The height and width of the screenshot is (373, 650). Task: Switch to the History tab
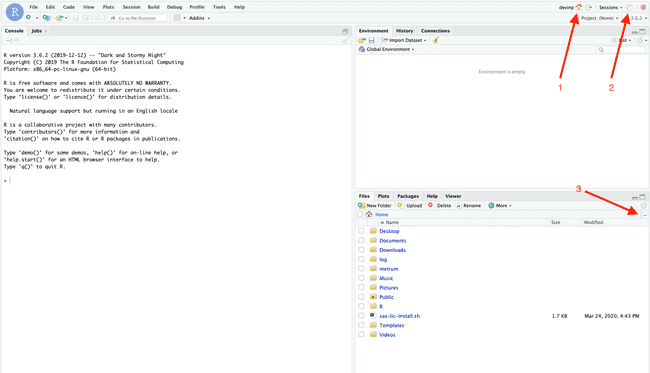(404, 31)
